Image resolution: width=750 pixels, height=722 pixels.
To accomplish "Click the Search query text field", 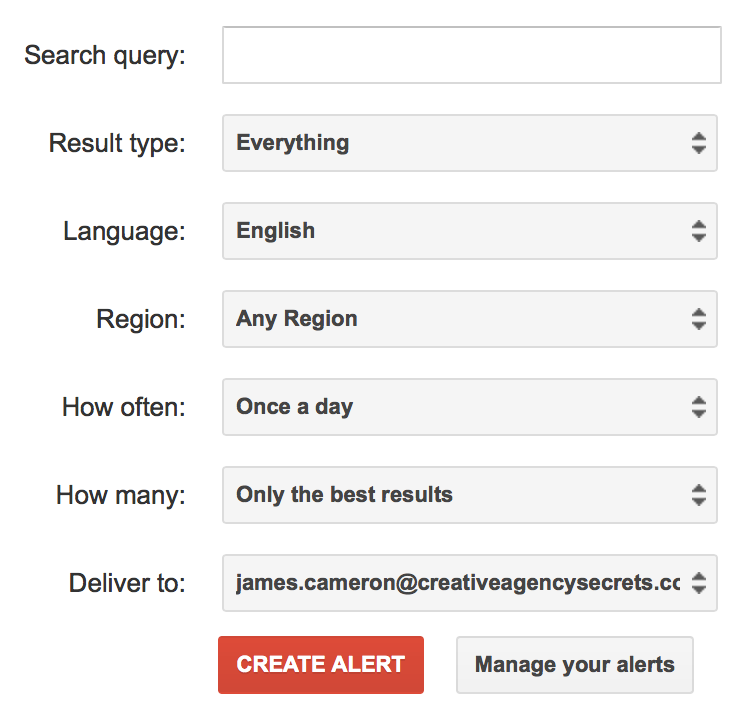I will pyautogui.click(x=472, y=55).
